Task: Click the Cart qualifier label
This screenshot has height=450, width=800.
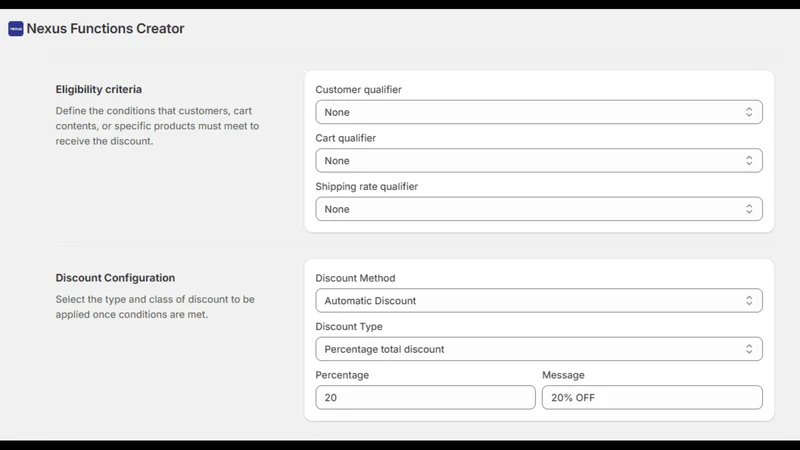Action: (345, 138)
